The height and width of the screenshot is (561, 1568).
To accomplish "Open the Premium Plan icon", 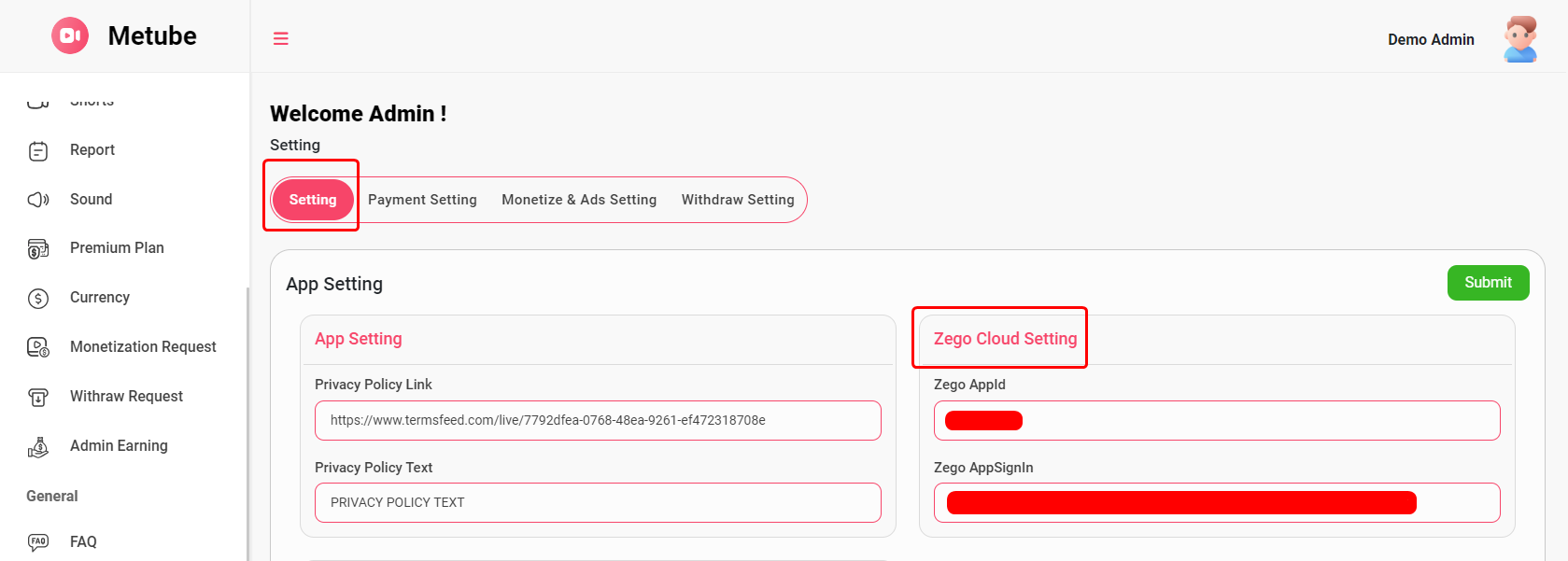I will 38,248.
